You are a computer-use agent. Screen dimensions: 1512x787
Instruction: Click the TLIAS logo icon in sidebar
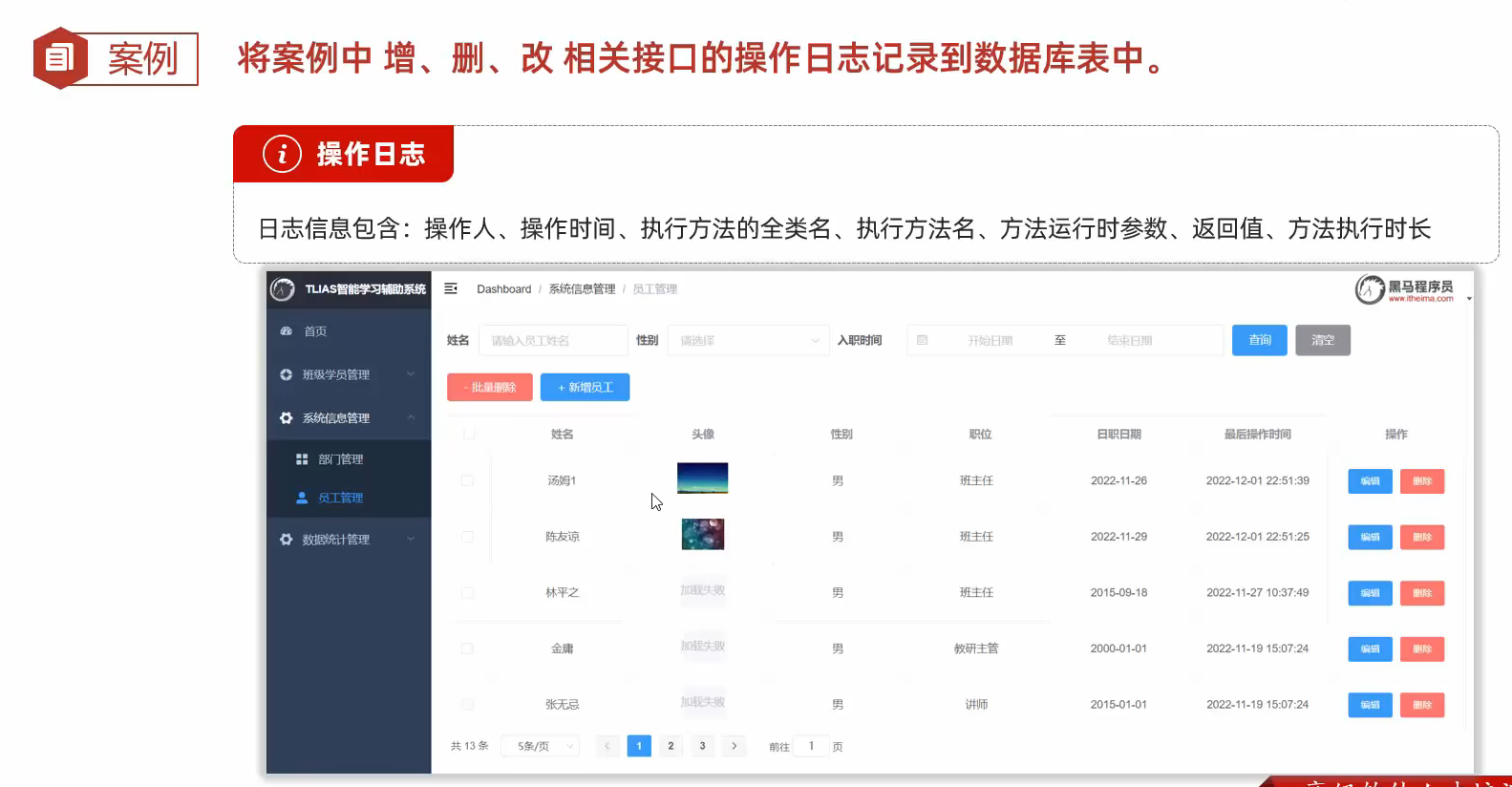point(283,288)
